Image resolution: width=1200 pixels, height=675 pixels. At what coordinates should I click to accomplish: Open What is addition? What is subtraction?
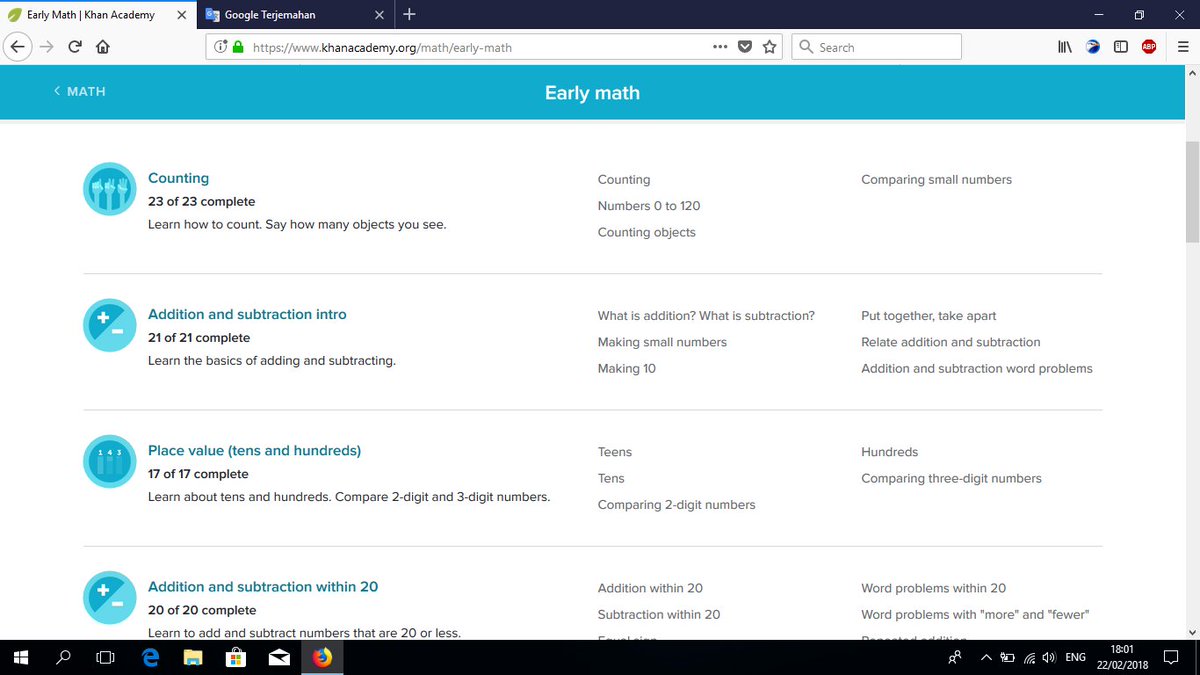pyautogui.click(x=706, y=316)
